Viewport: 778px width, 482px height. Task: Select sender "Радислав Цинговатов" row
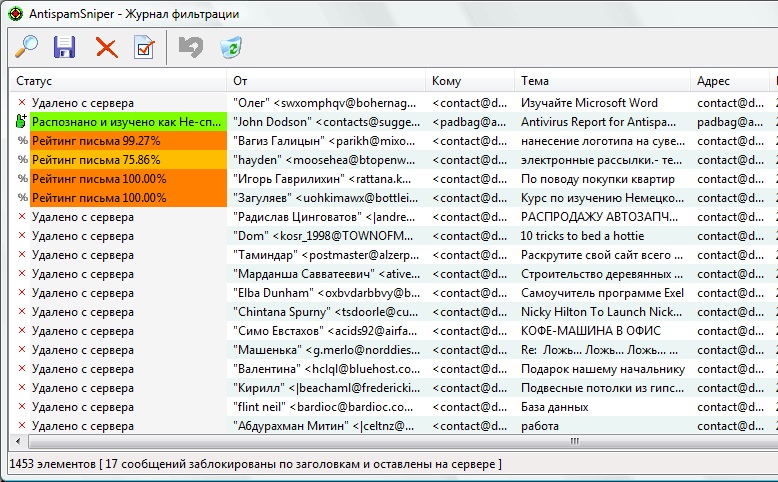click(x=324, y=217)
